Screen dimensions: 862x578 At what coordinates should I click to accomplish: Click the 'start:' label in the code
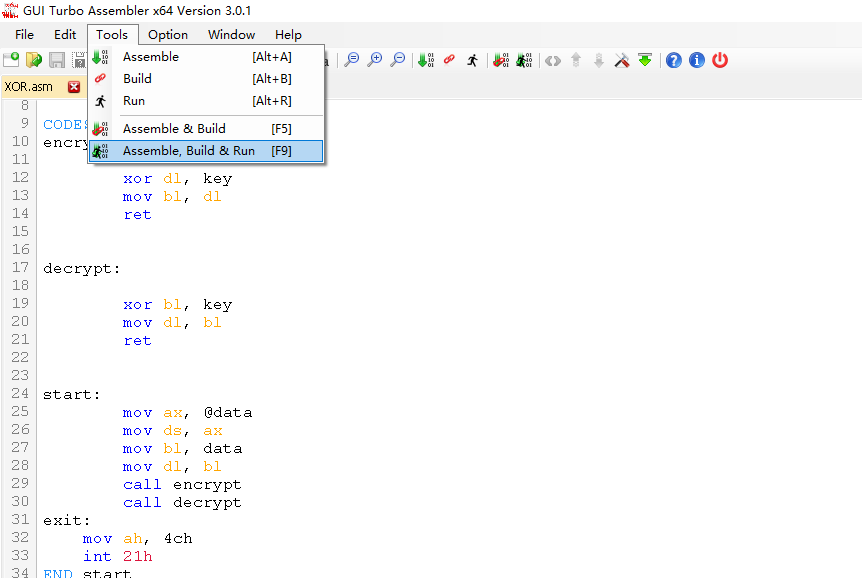[71, 394]
